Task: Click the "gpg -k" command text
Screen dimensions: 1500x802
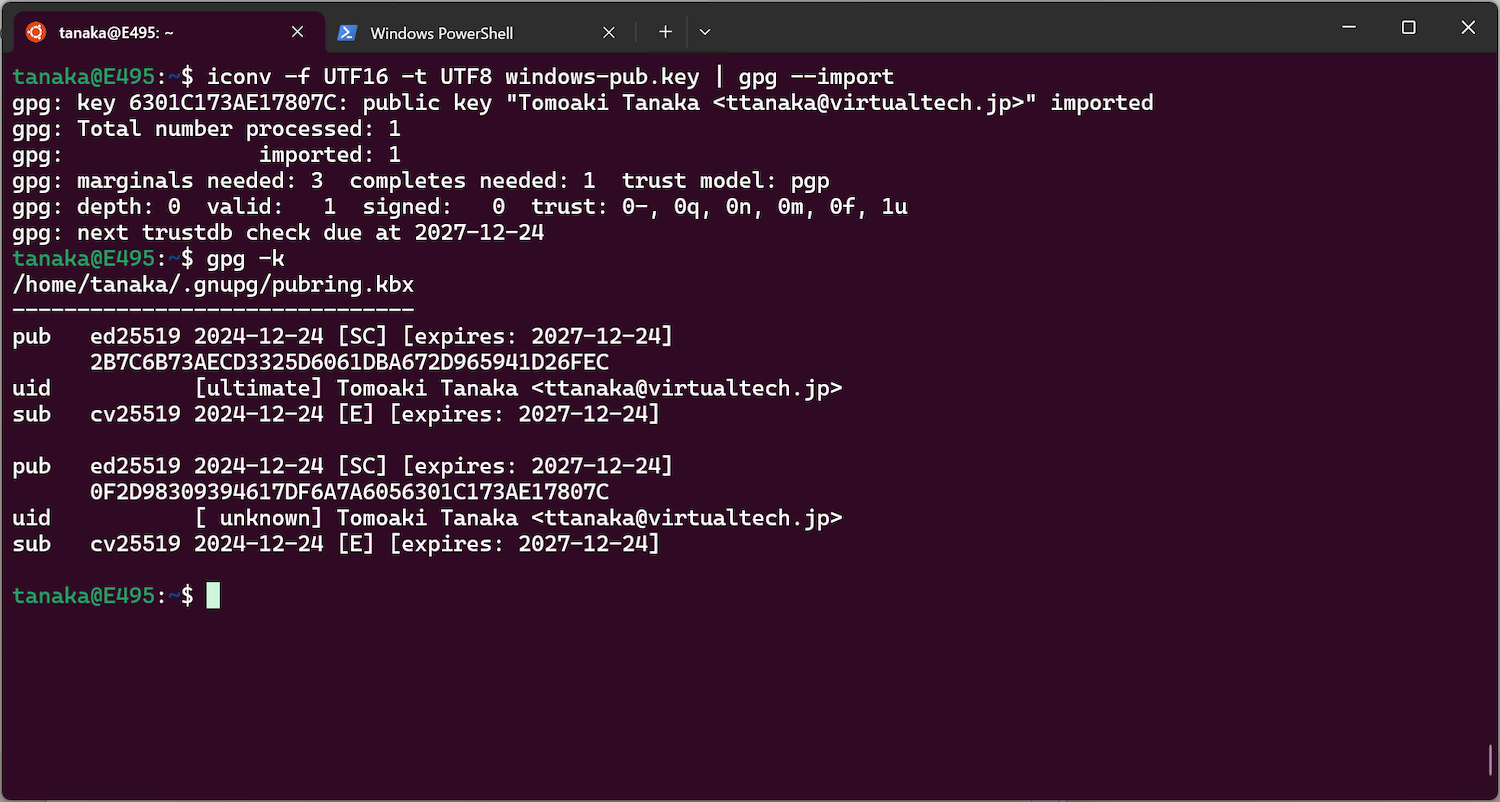Action: tap(246, 258)
